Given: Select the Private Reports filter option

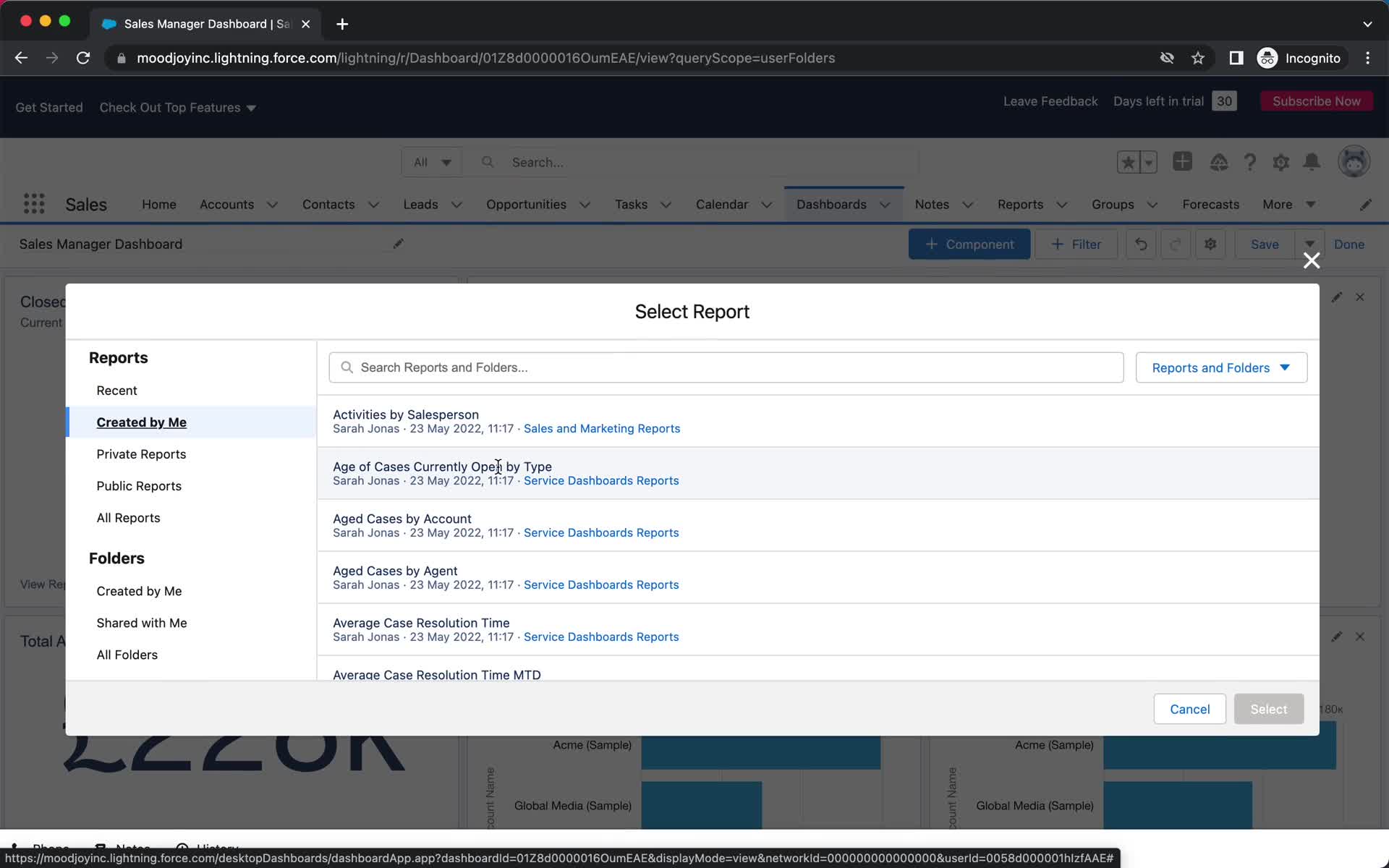Looking at the screenshot, I should point(141,454).
